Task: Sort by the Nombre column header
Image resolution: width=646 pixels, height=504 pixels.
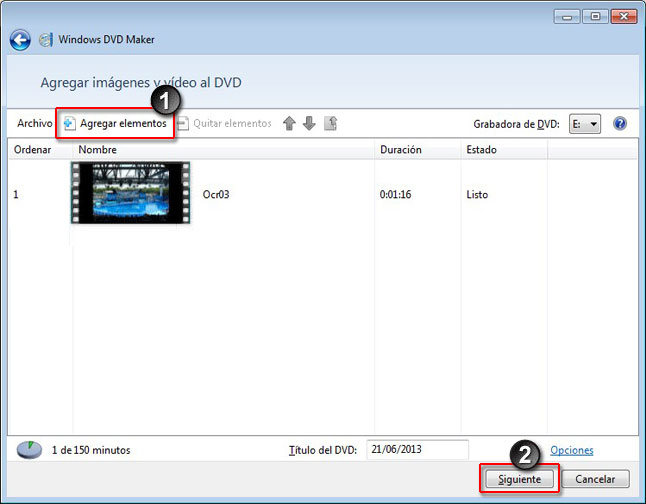Action: 224,150
